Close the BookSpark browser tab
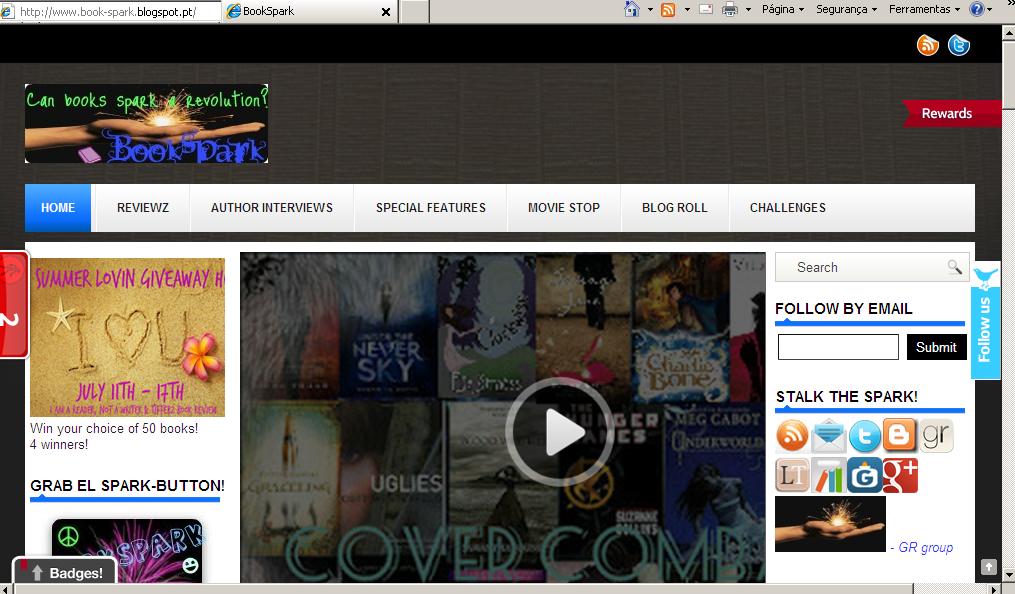This screenshot has width=1015, height=594. pos(386,12)
